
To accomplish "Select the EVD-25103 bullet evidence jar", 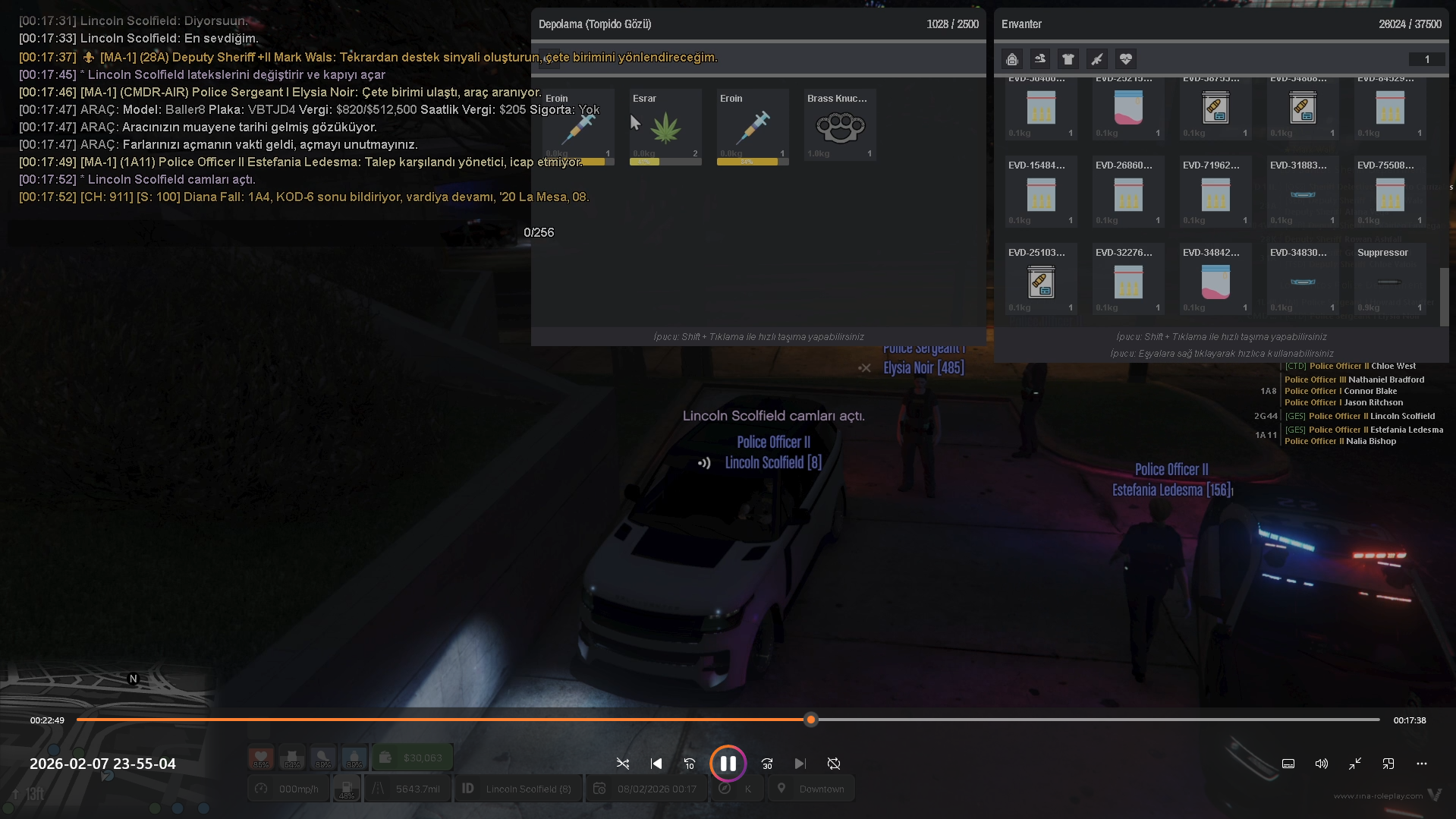I will pos(1041,280).
